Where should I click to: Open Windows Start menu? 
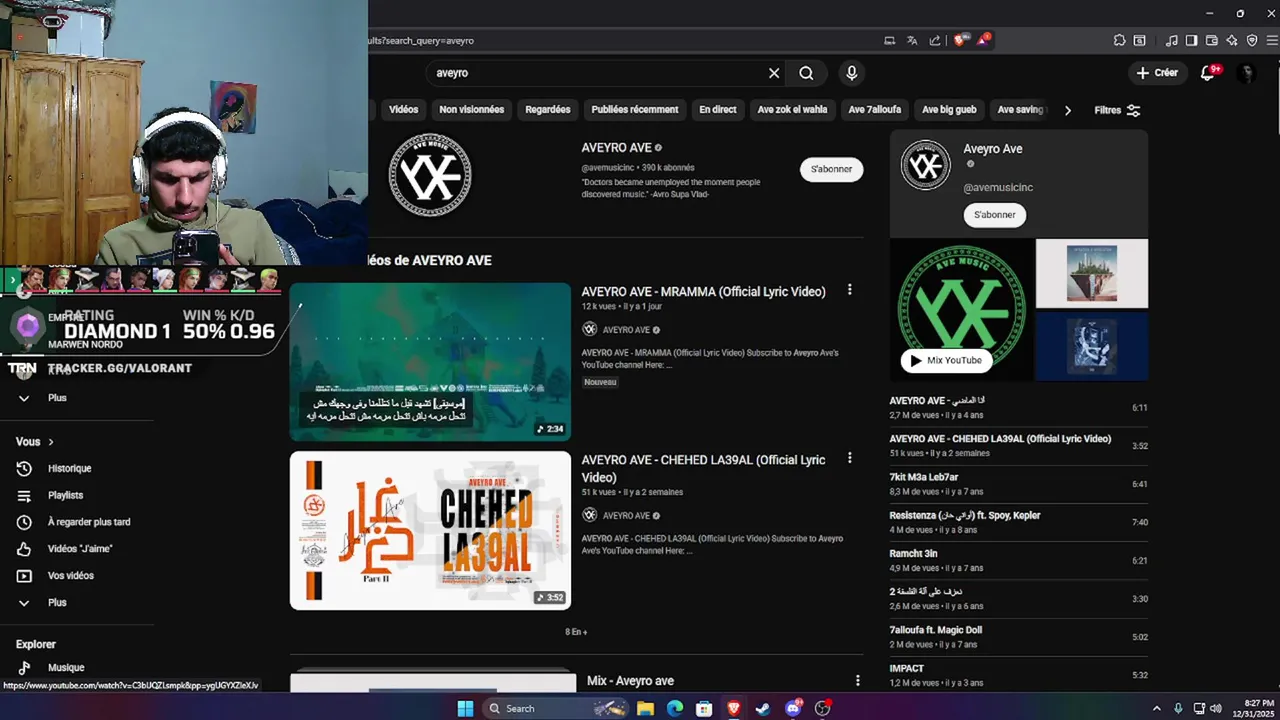point(465,708)
